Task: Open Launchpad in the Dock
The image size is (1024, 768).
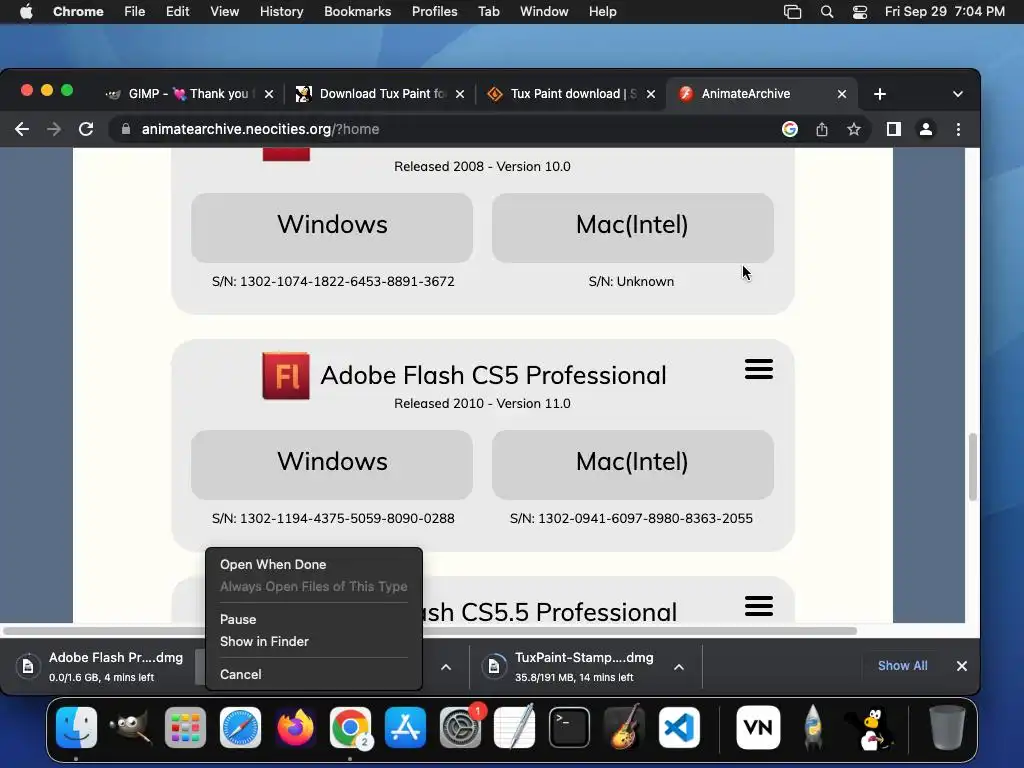Action: pos(185,727)
